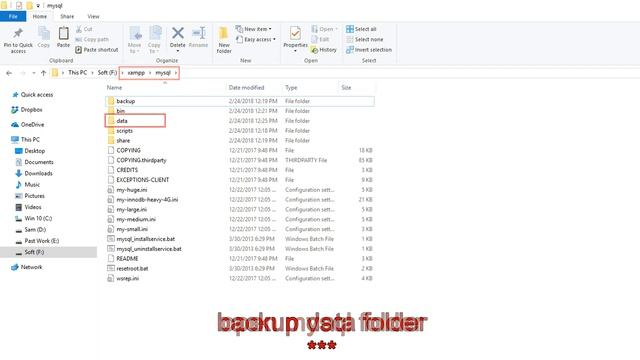Select Quick access in sidebar
This screenshot has width=640, height=360.
click(33, 95)
